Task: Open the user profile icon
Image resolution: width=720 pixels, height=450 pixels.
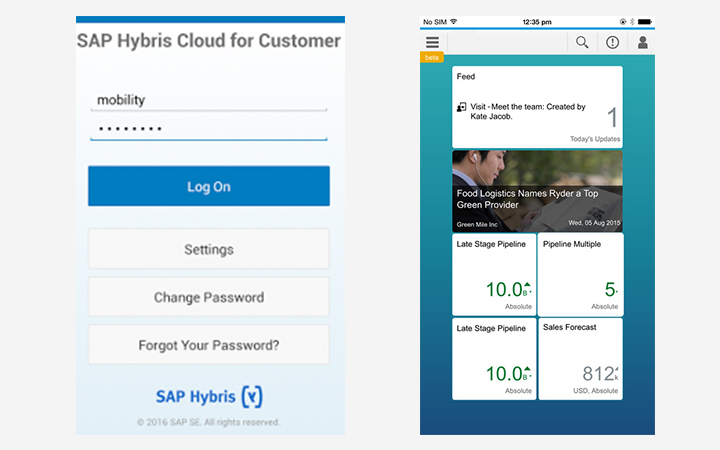Action: [642, 43]
